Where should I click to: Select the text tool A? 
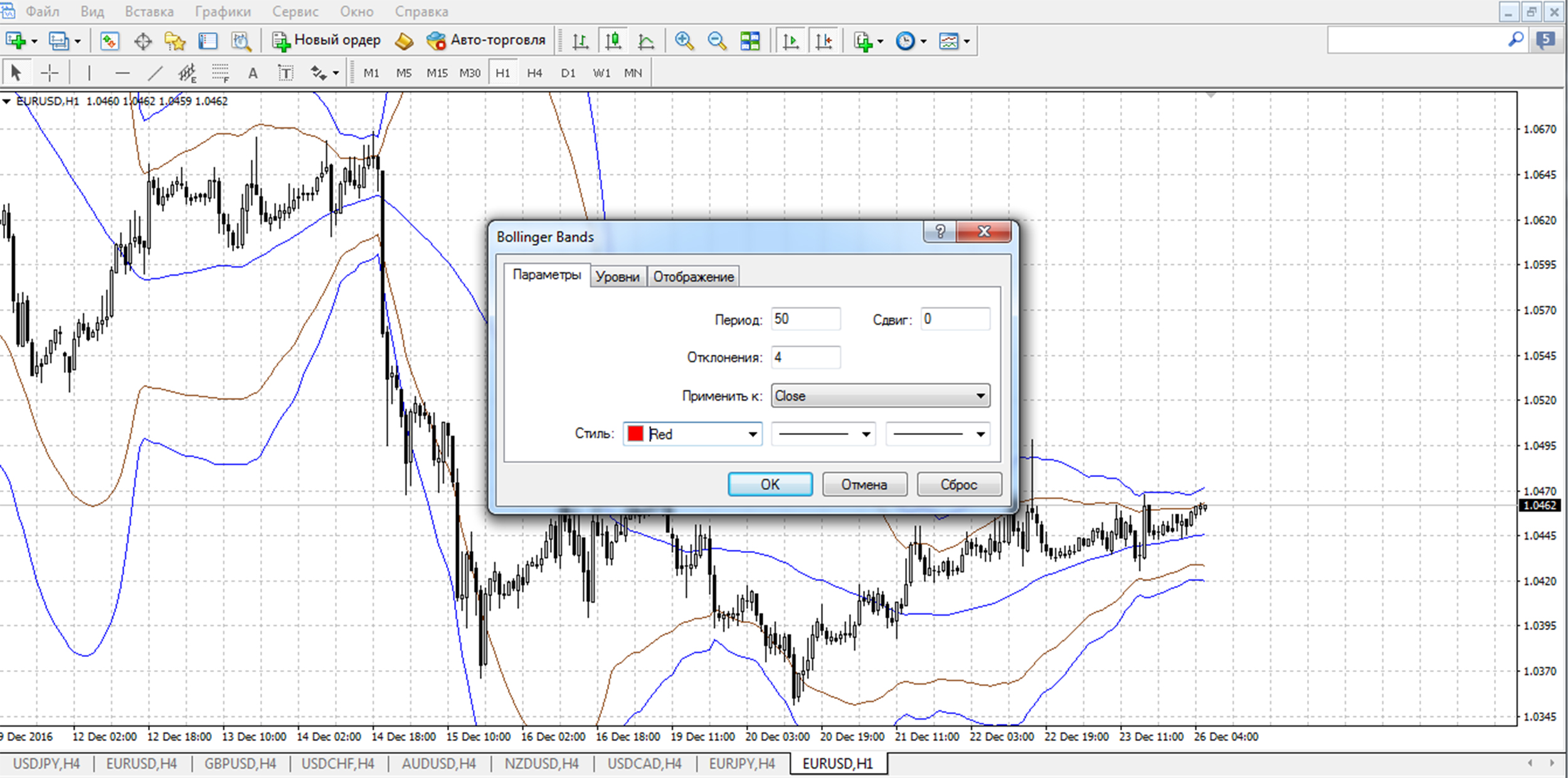[x=253, y=73]
